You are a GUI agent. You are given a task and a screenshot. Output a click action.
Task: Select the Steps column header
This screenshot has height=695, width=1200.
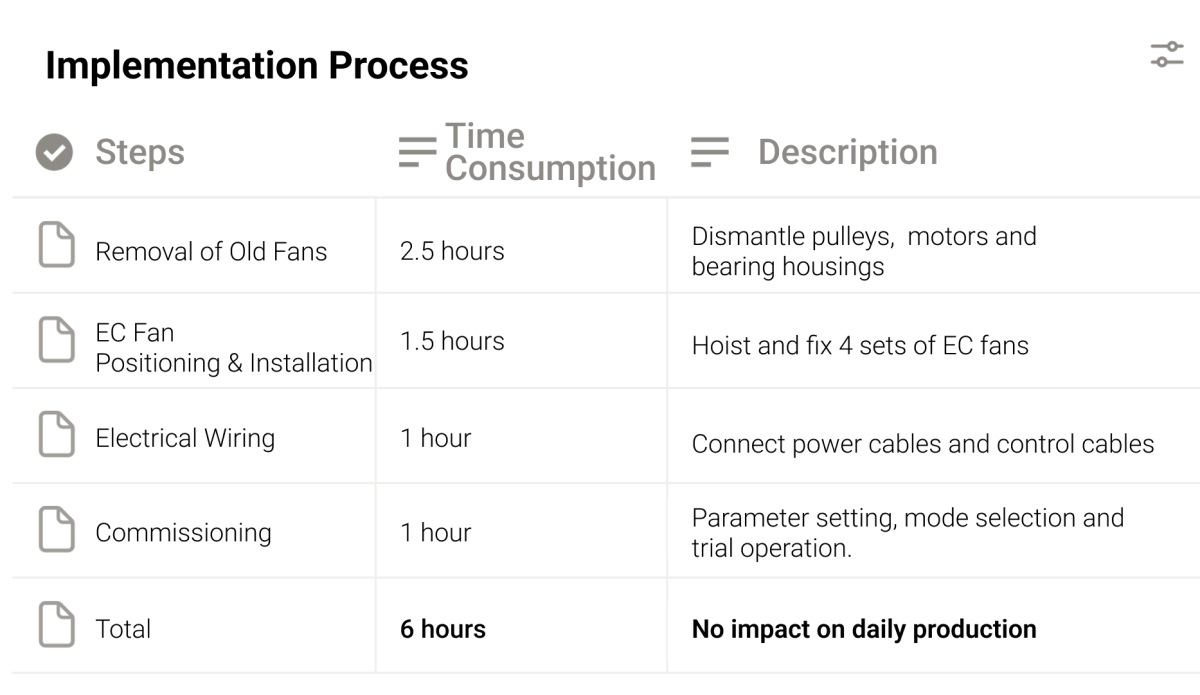(140, 152)
